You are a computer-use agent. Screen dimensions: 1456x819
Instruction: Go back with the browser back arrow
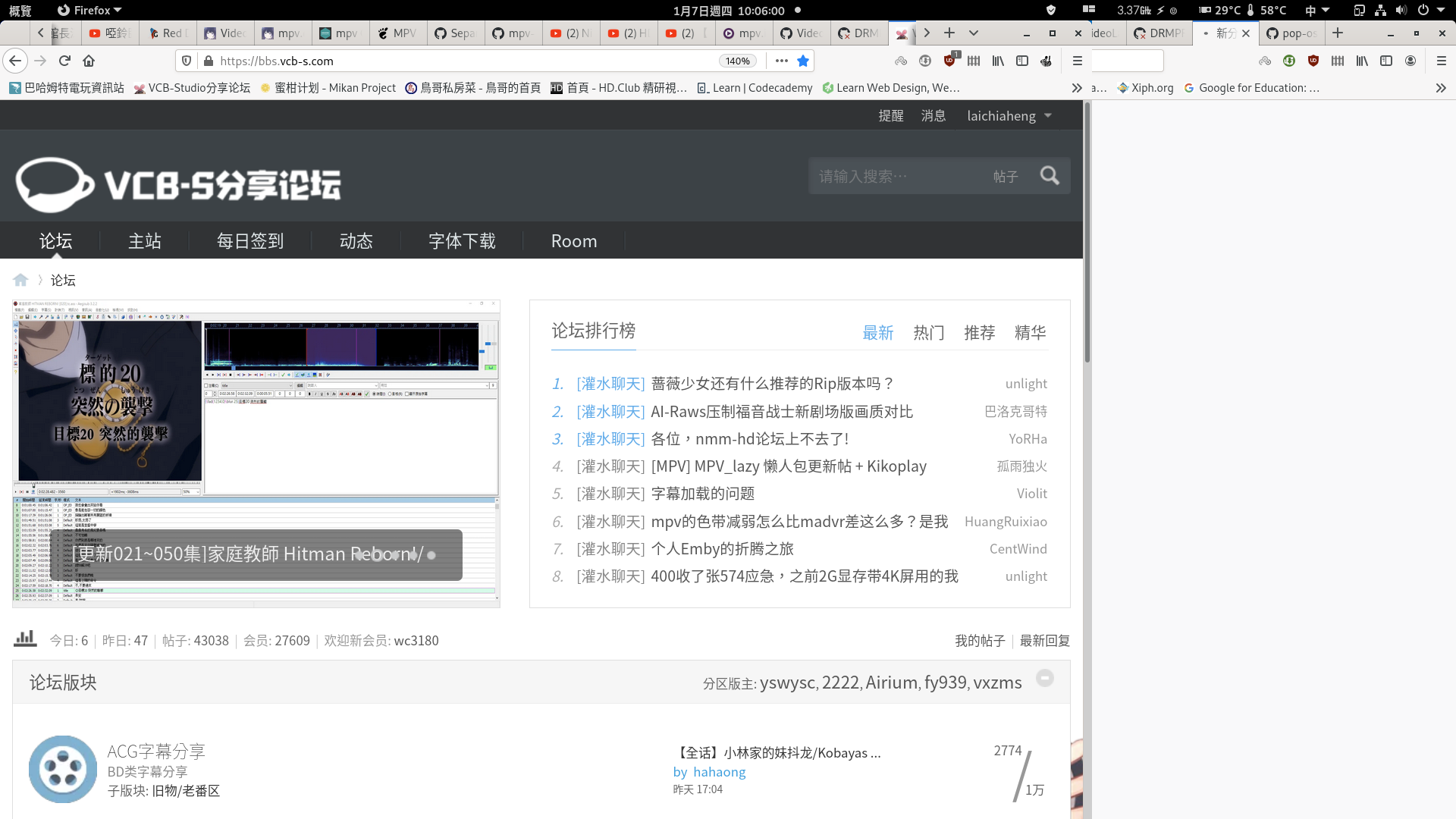tap(16, 61)
